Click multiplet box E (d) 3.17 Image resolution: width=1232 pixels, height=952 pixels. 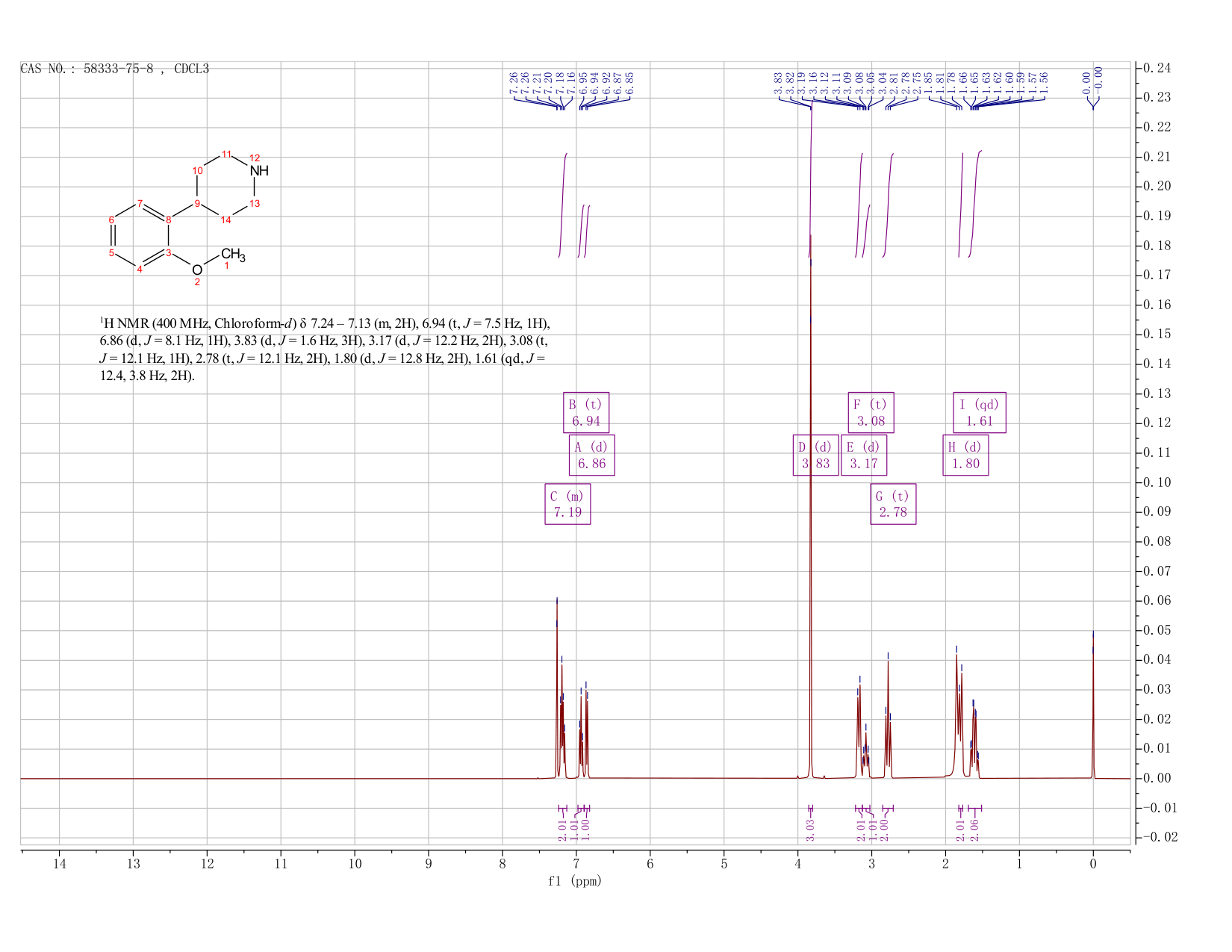coord(864,455)
